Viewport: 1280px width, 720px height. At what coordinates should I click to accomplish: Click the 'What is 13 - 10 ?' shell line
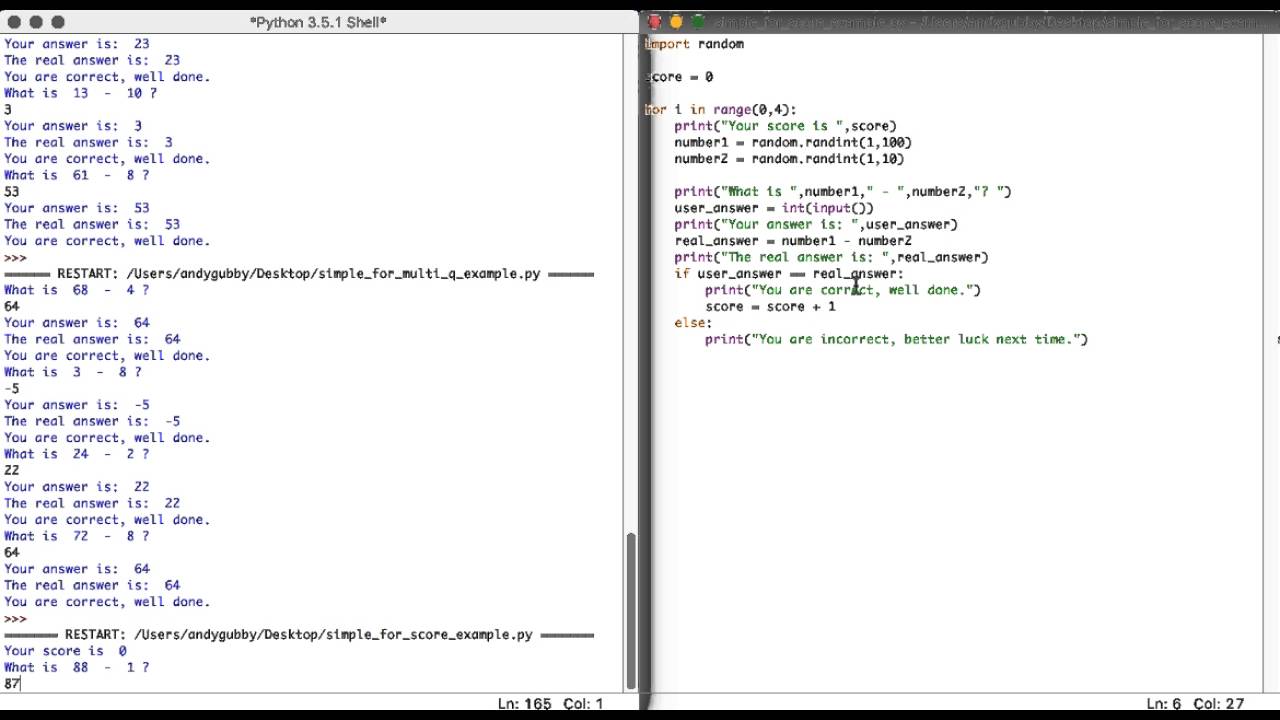point(80,93)
